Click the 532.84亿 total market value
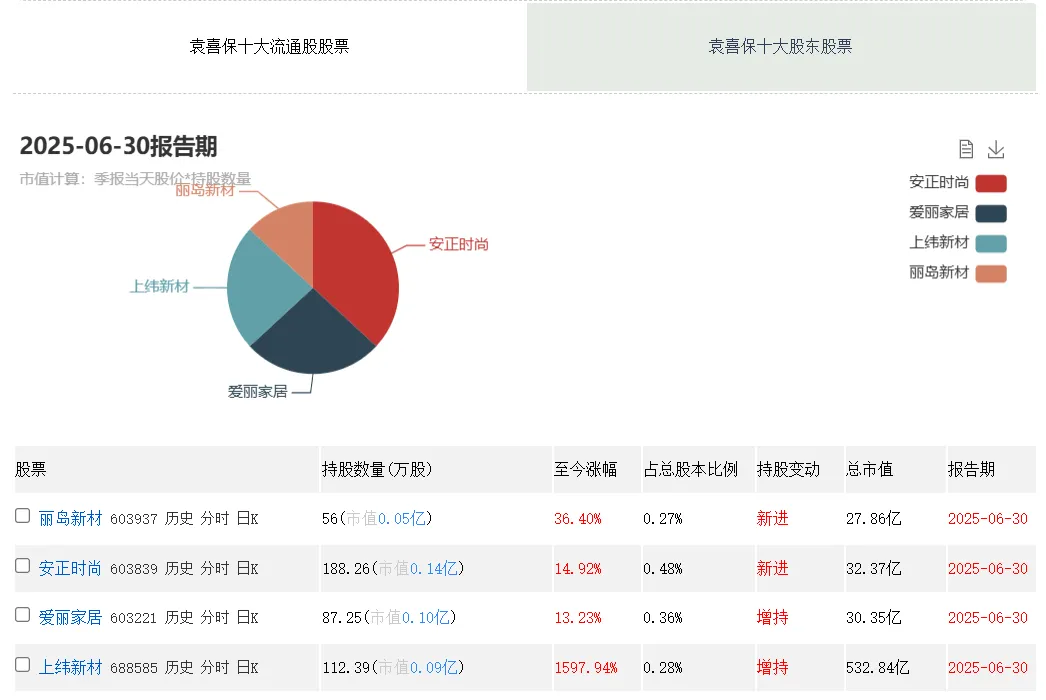 click(x=877, y=667)
